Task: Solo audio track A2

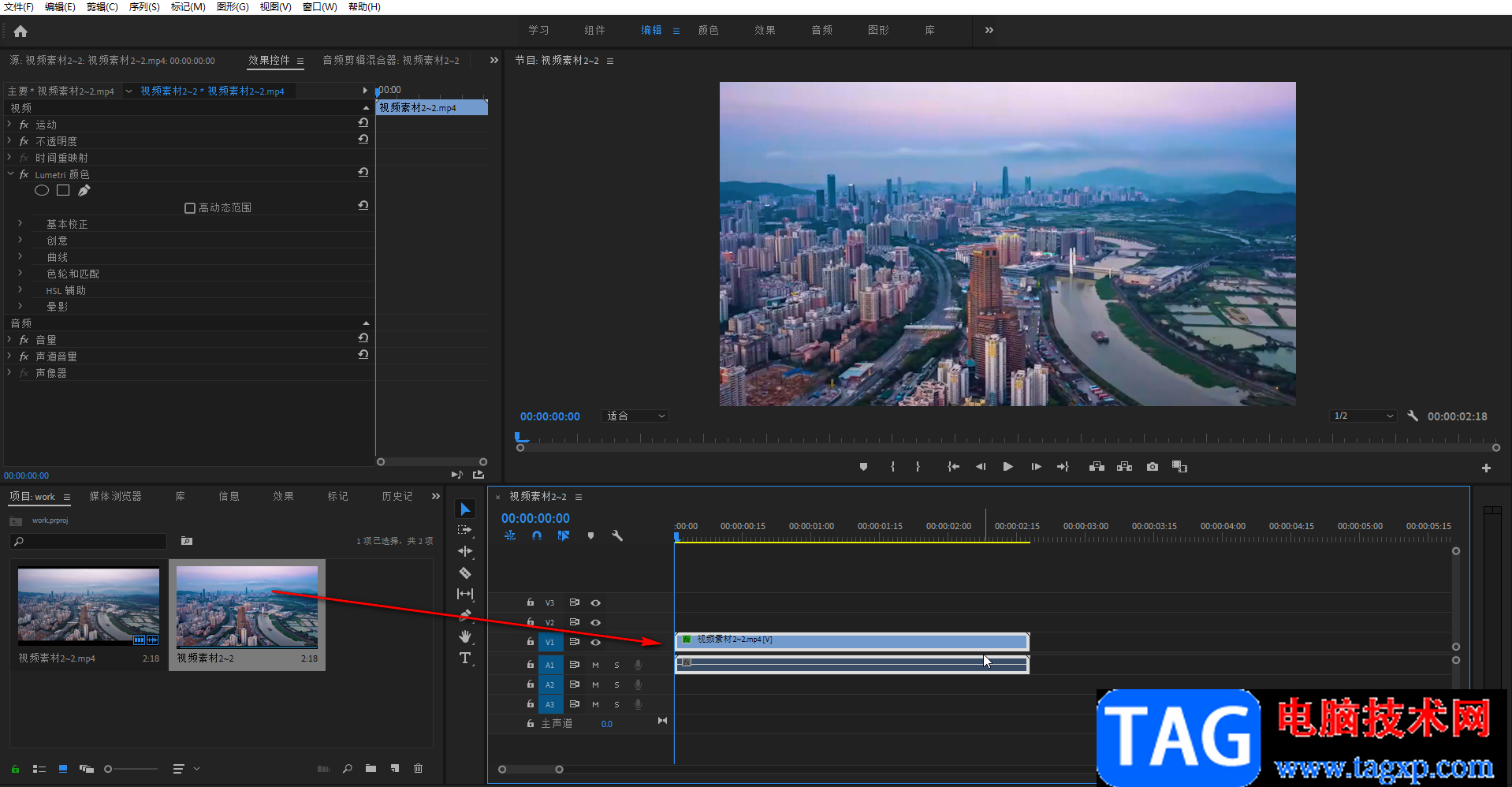Action: click(616, 684)
